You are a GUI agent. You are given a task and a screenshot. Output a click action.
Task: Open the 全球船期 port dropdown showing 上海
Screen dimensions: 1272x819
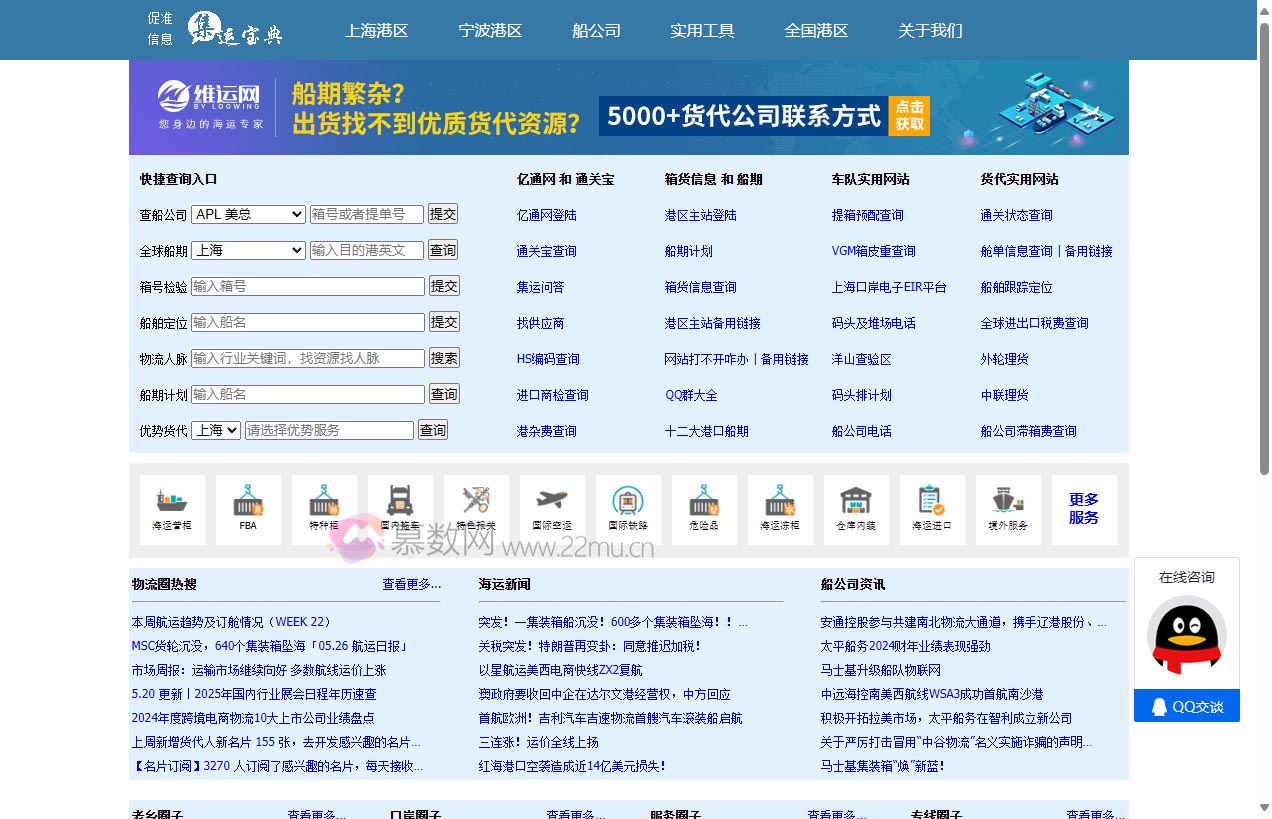tap(248, 250)
